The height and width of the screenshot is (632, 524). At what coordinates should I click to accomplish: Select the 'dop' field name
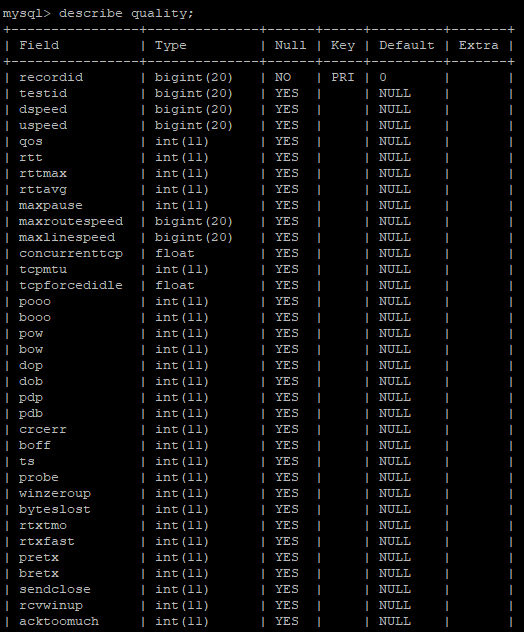[x=31, y=365]
